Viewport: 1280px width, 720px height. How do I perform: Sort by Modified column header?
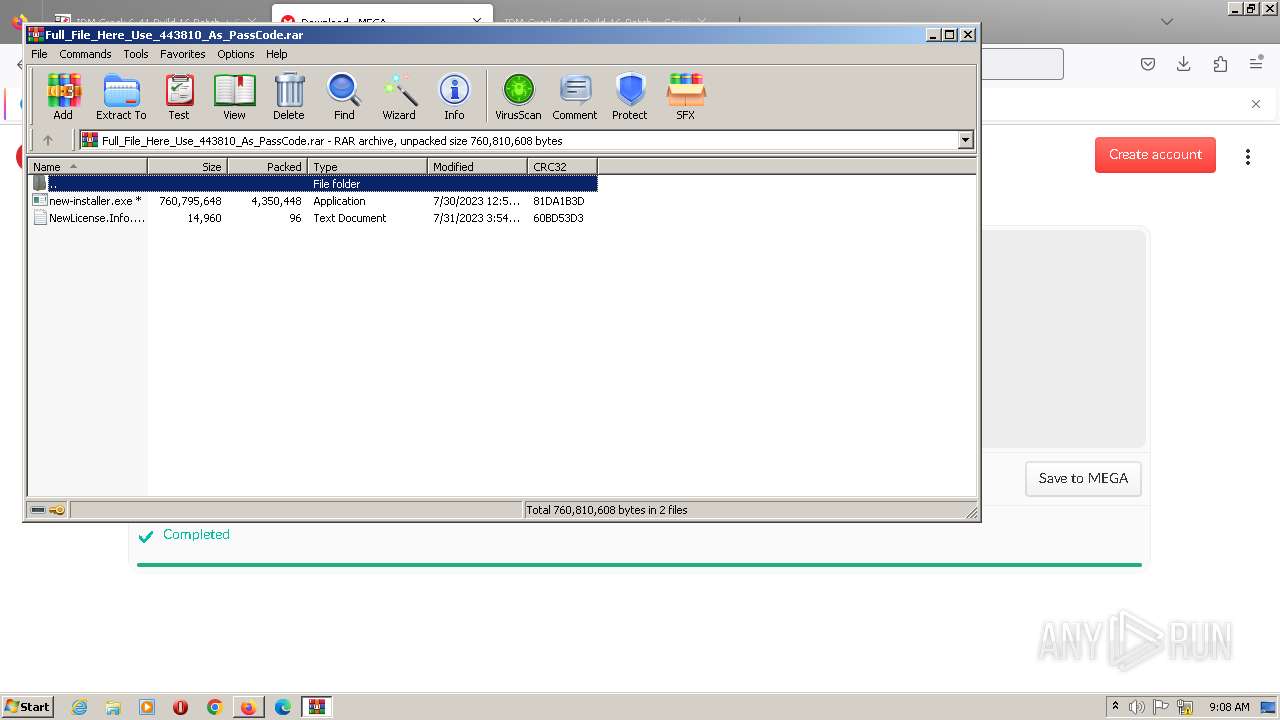478,167
